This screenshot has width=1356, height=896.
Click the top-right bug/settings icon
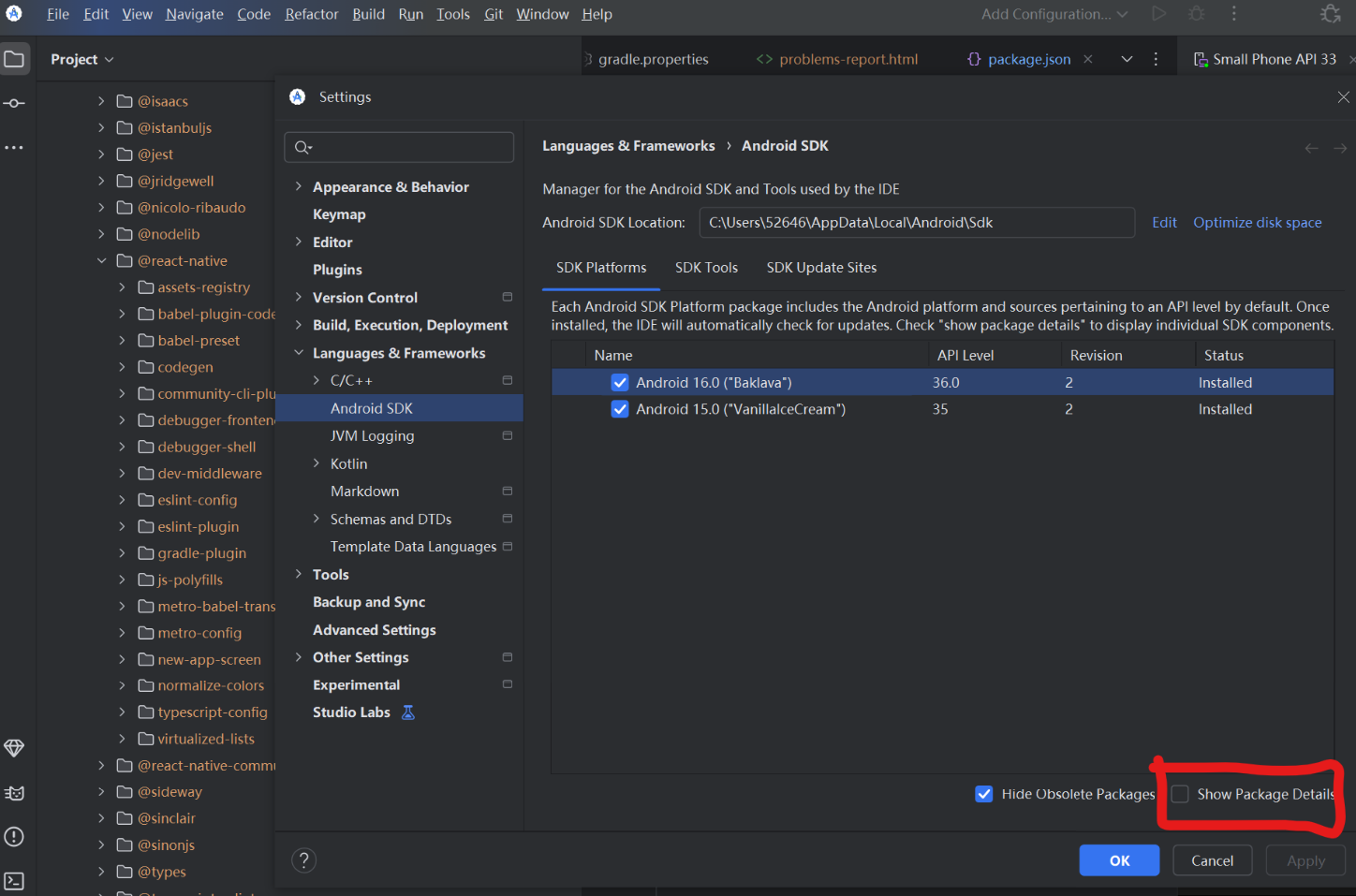coord(1331,13)
